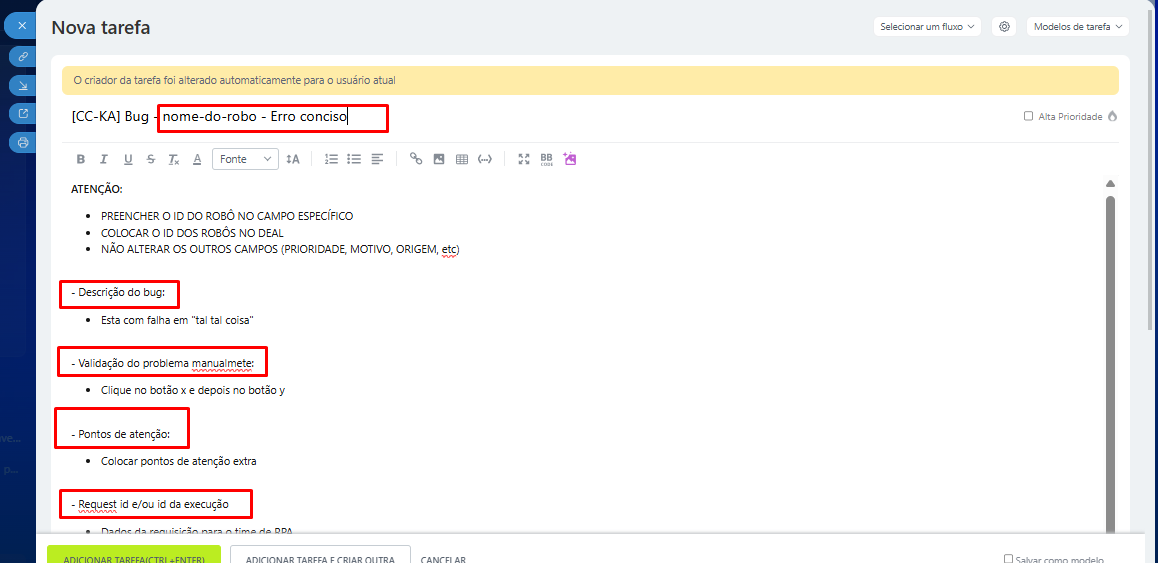Expand the Selecionar um fluxo dropdown
The image size is (1158, 563).
pyautogui.click(x=927, y=27)
